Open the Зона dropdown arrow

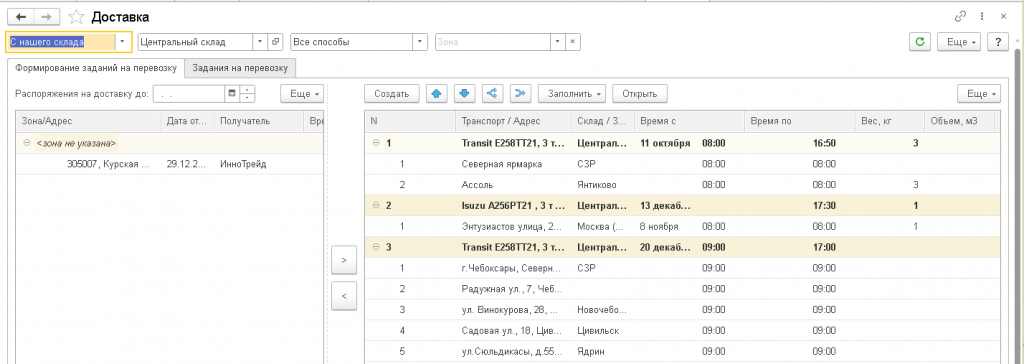557,42
